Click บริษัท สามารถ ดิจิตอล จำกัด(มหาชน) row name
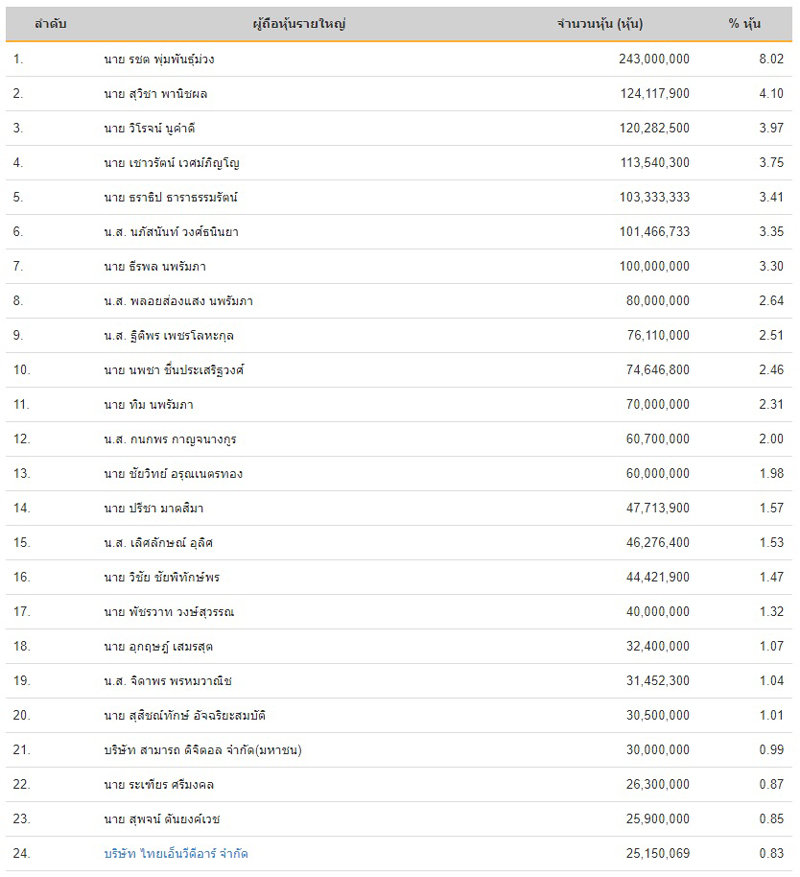 point(203,750)
